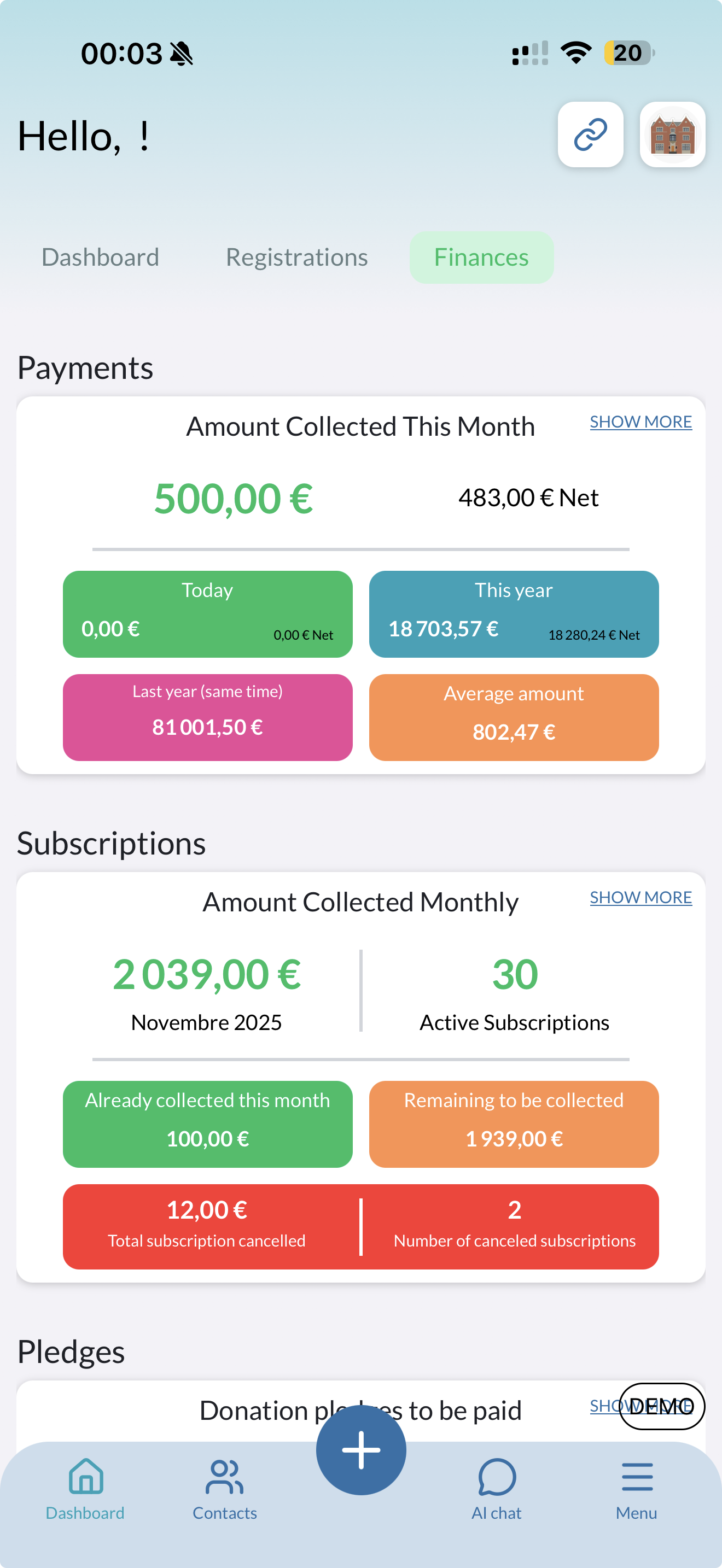The image size is (722, 1568).
Task: Open Contacts from the bottom bar
Action: click(225, 1476)
